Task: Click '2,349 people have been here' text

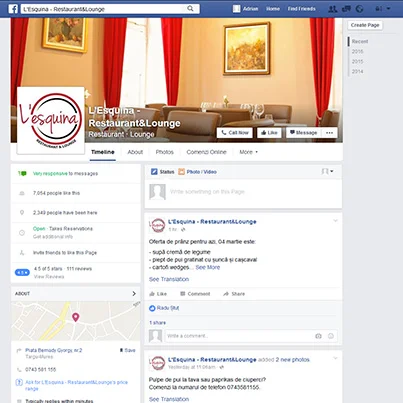Action: [65, 213]
